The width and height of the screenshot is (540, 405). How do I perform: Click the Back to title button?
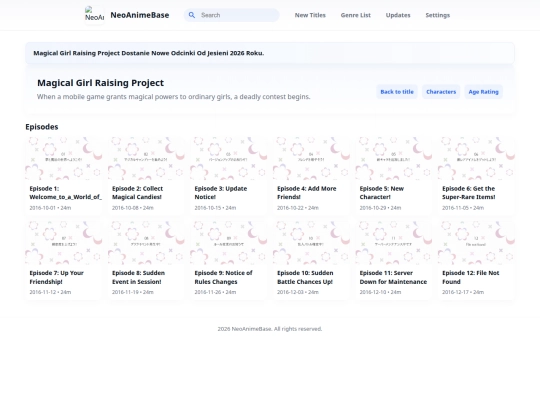tap(397, 92)
